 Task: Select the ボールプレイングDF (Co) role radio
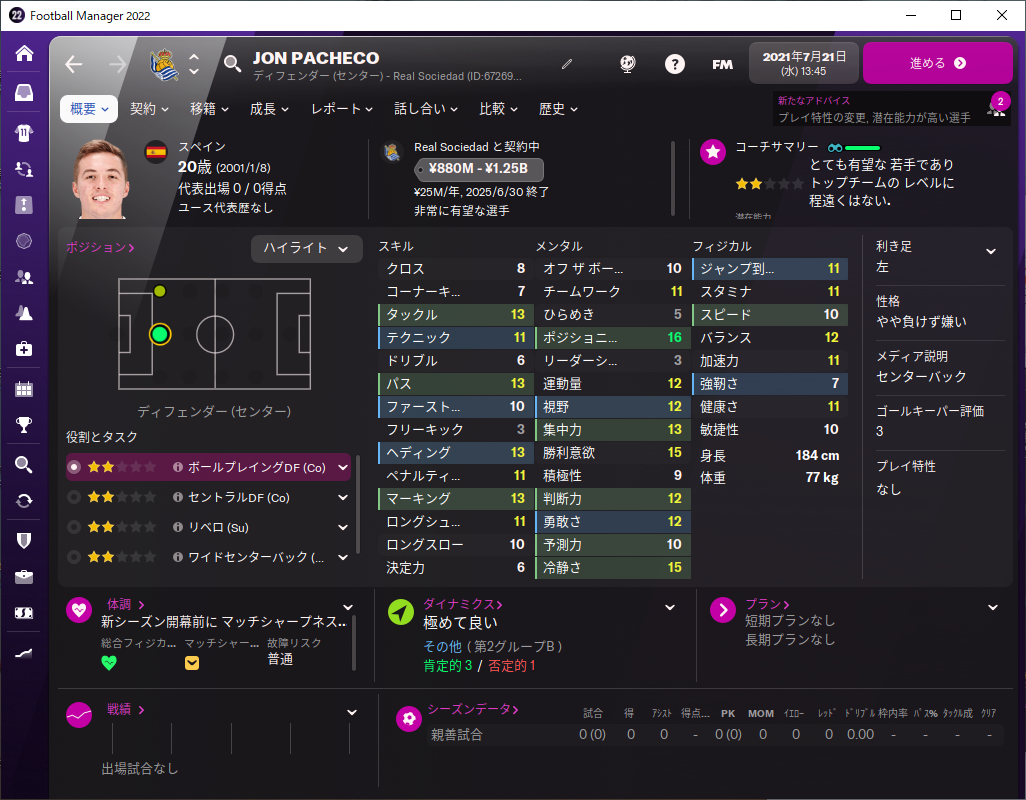coord(74,467)
